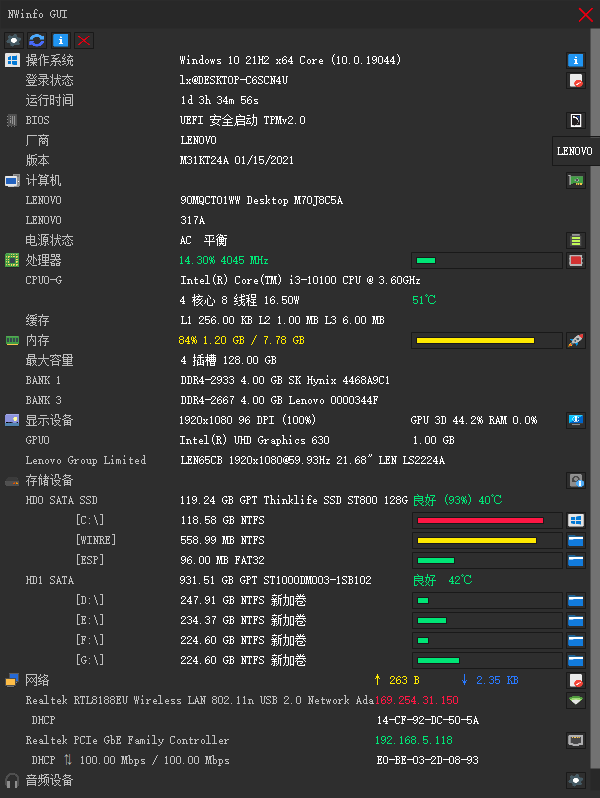Image resolution: width=600 pixels, height=798 pixels.
Task: Select login name lx@DESKTOP-C6SCN4U
Action: 234,80
